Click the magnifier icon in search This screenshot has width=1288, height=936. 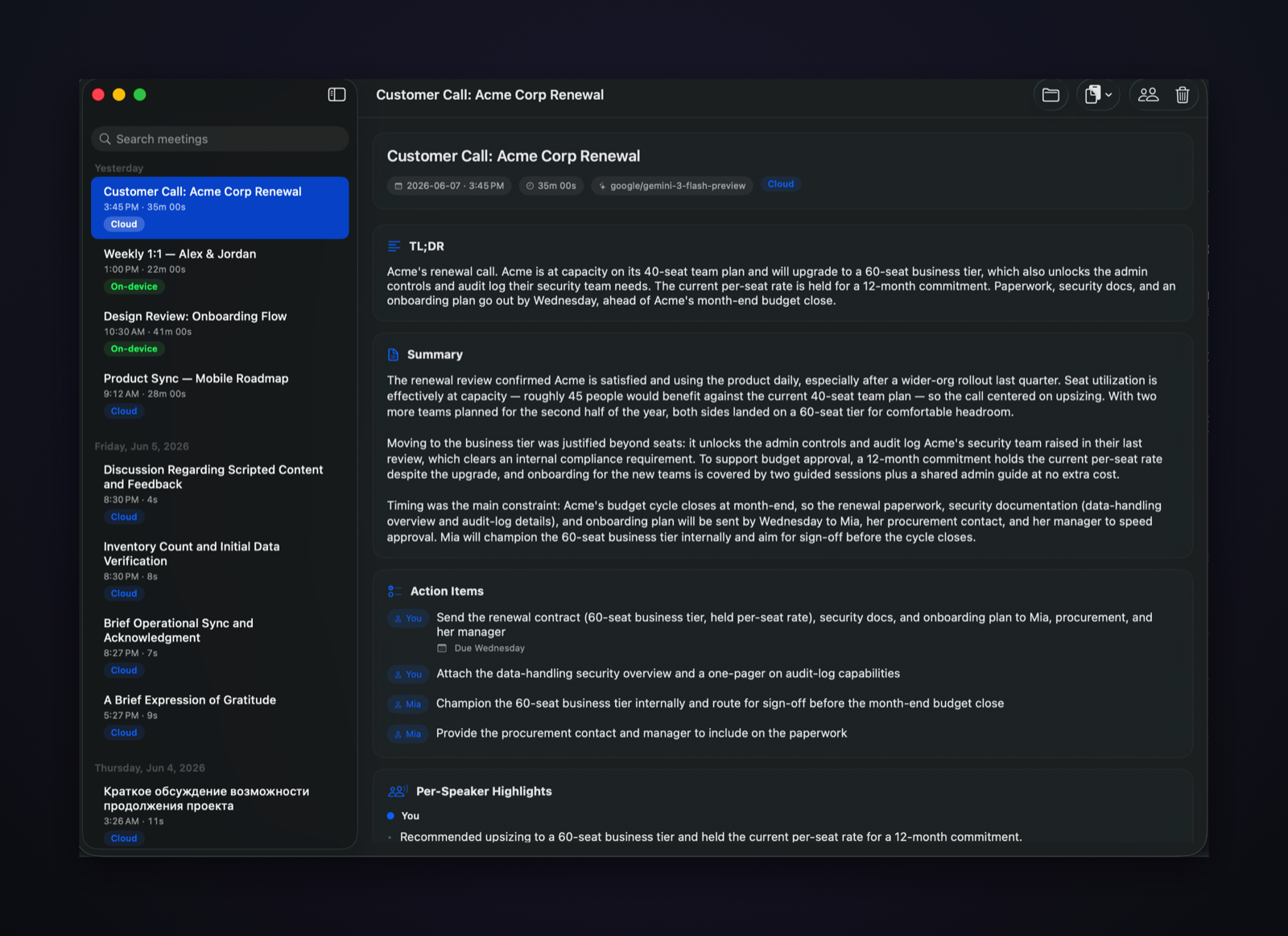[x=105, y=139]
